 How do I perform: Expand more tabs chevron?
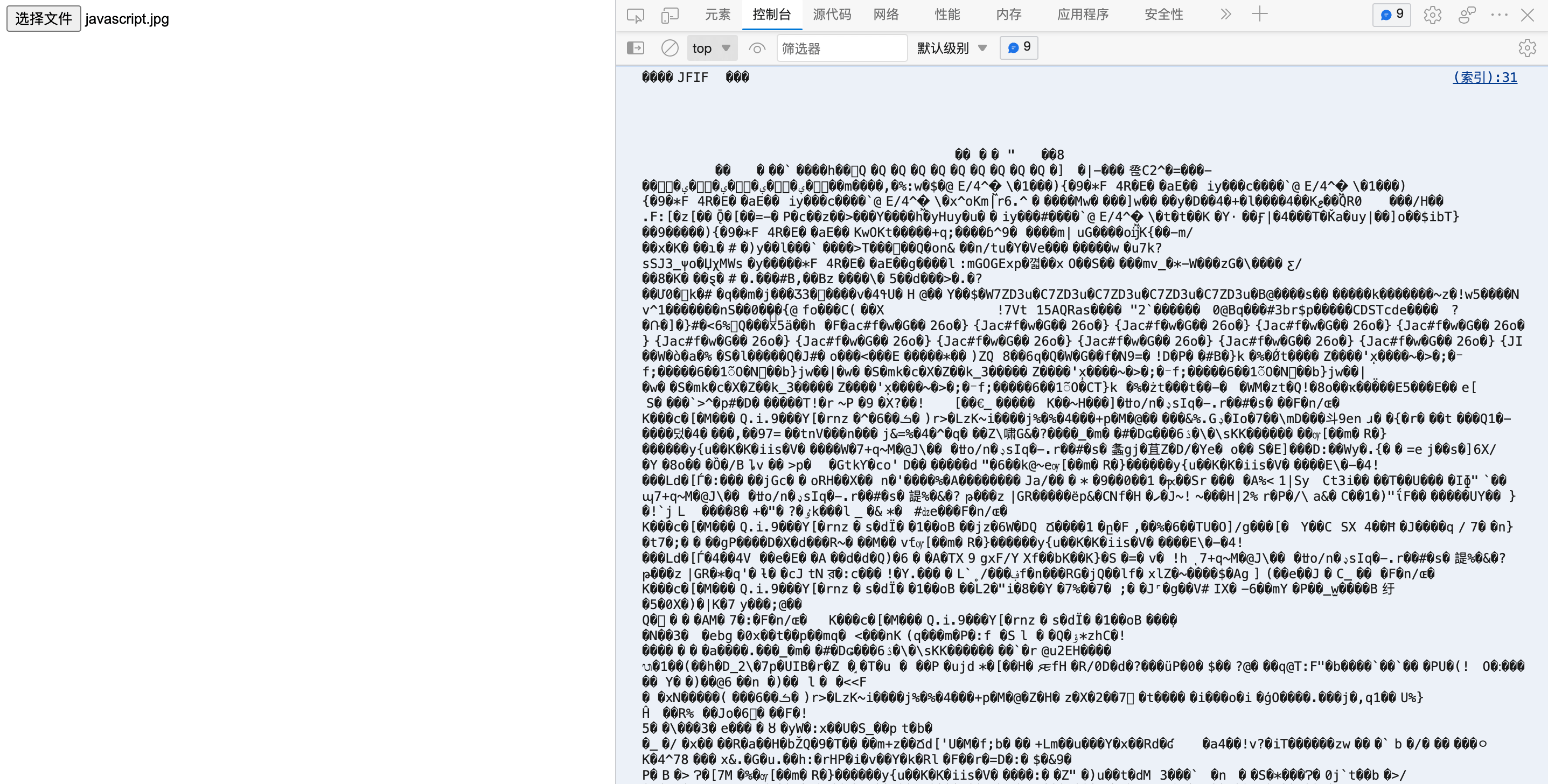pos(1226,15)
